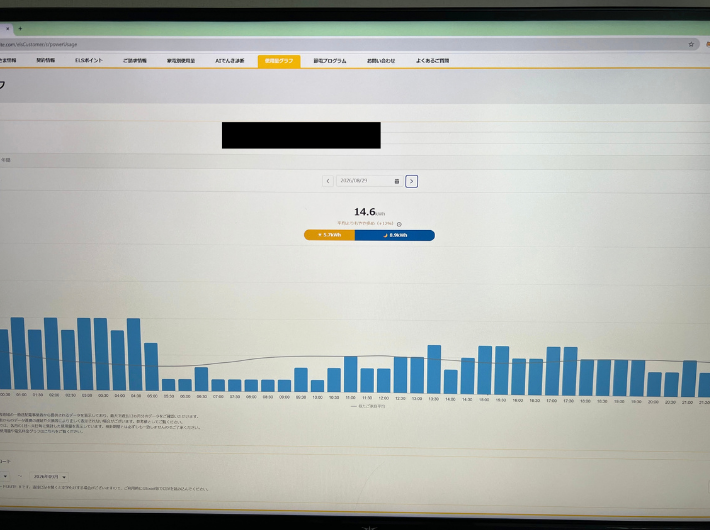
Task: Open the よくあるご質問 menu tab
Action: tap(432, 61)
